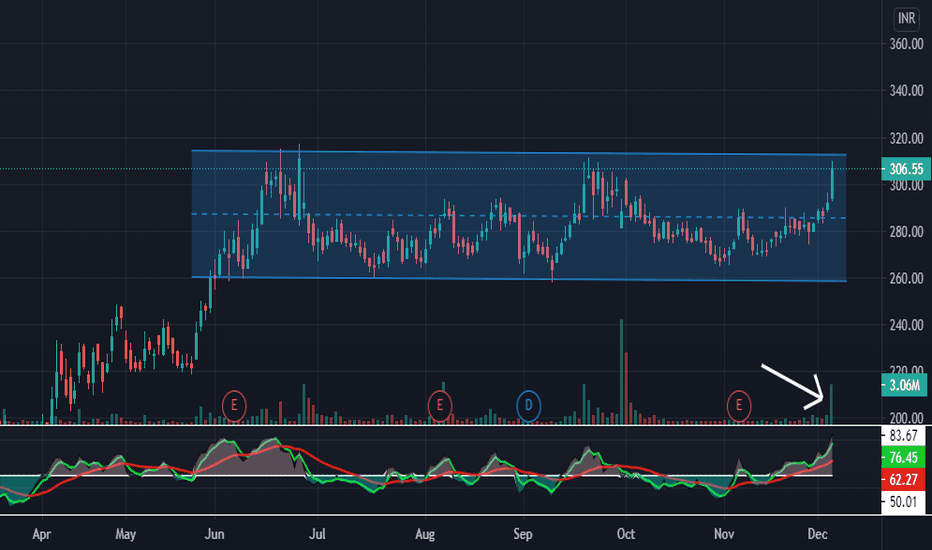
Task: Click the INR currency button
Action: [906, 18]
